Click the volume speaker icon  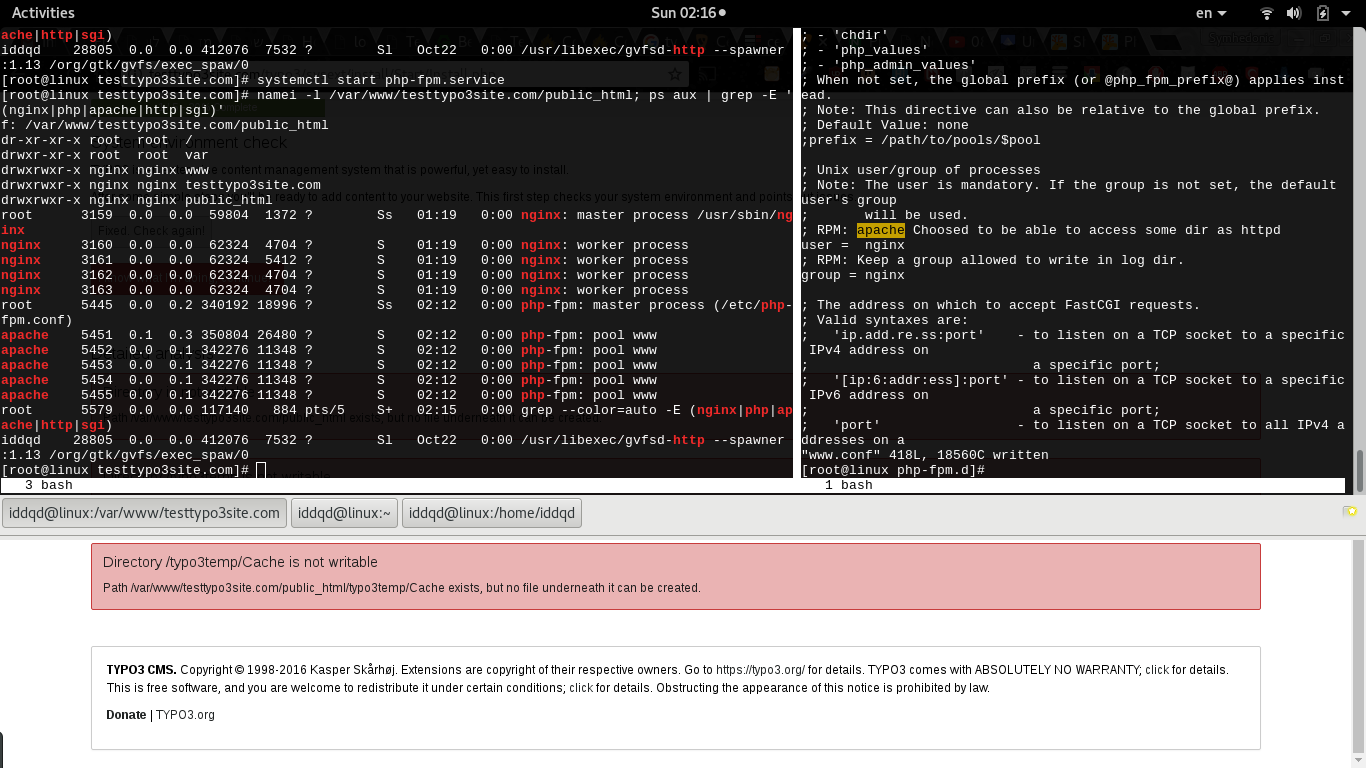[1294, 13]
